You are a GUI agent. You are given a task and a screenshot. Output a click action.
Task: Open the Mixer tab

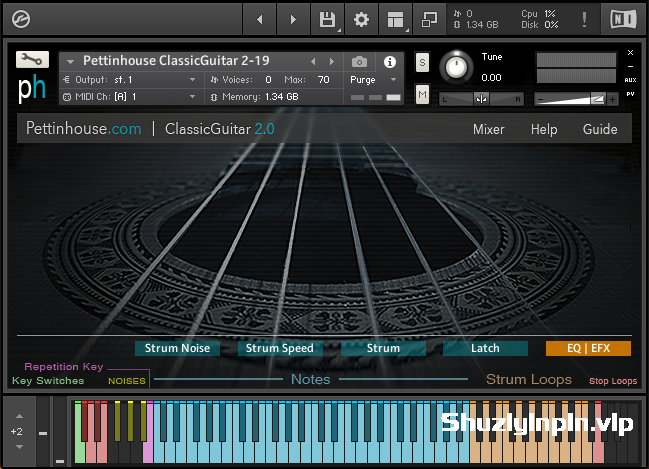tap(488, 129)
